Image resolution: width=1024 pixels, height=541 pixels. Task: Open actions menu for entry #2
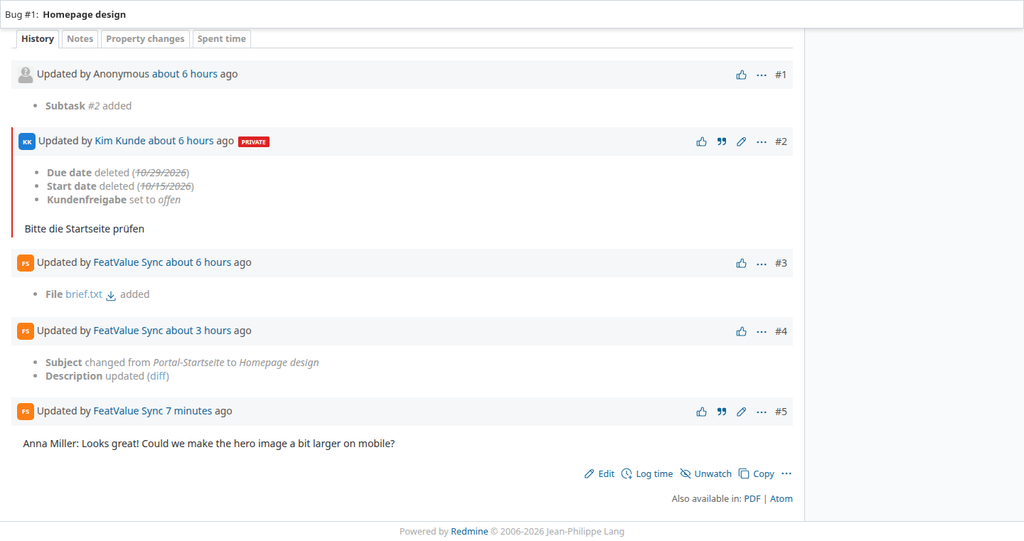tap(761, 141)
